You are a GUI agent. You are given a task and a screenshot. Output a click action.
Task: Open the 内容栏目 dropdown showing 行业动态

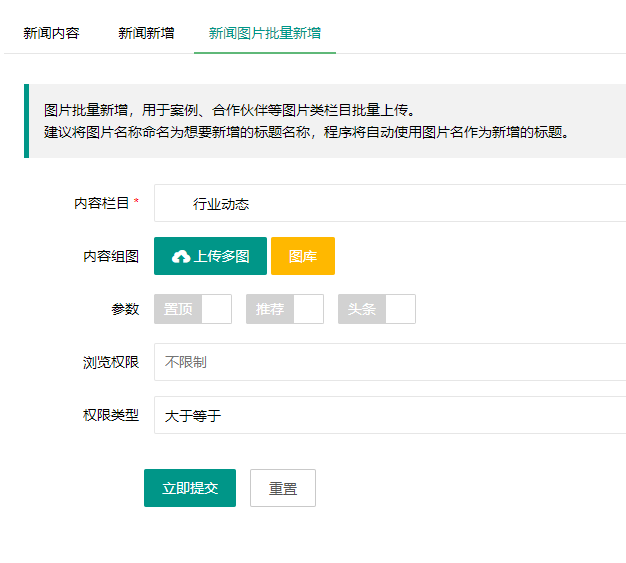click(x=390, y=204)
